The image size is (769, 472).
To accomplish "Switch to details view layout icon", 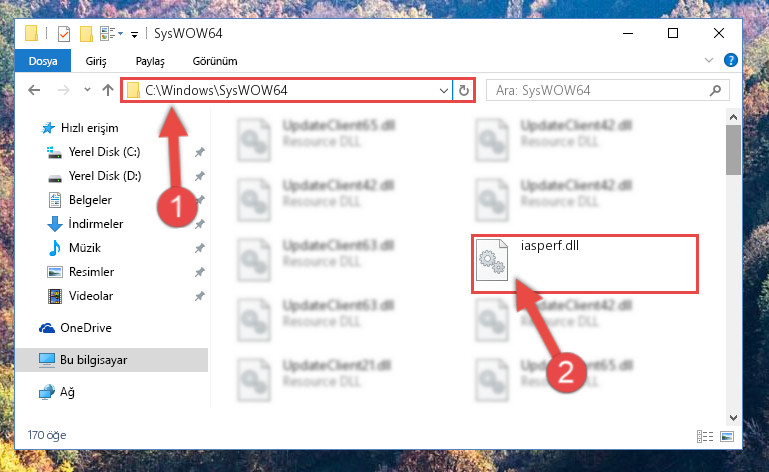I will tap(705, 436).
